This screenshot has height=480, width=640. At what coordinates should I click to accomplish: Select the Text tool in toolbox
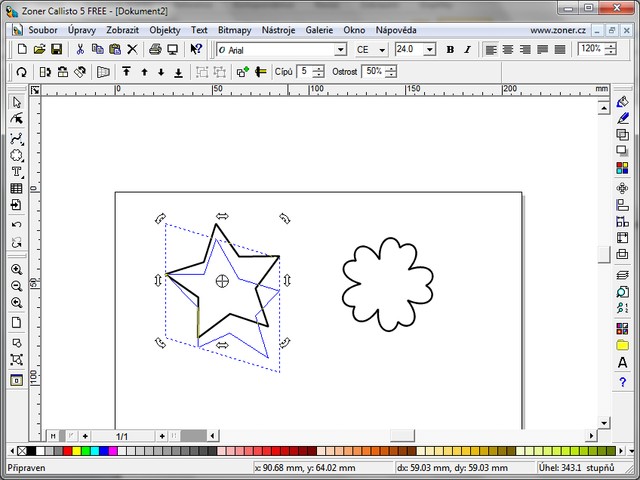tap(16, 172)
